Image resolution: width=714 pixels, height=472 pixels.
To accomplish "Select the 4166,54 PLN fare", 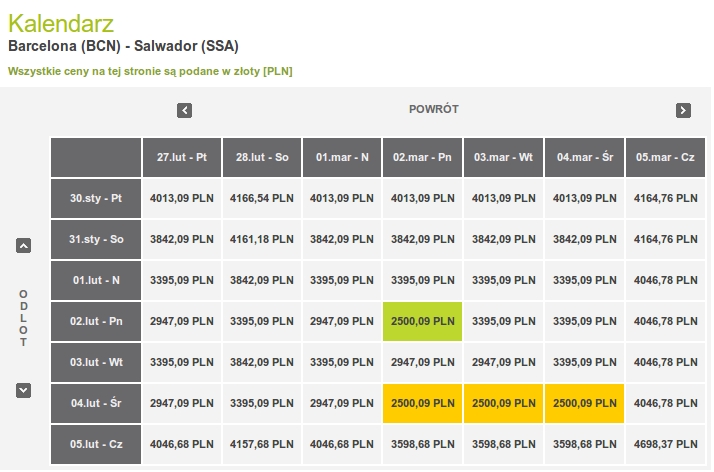I will point(262,198).
